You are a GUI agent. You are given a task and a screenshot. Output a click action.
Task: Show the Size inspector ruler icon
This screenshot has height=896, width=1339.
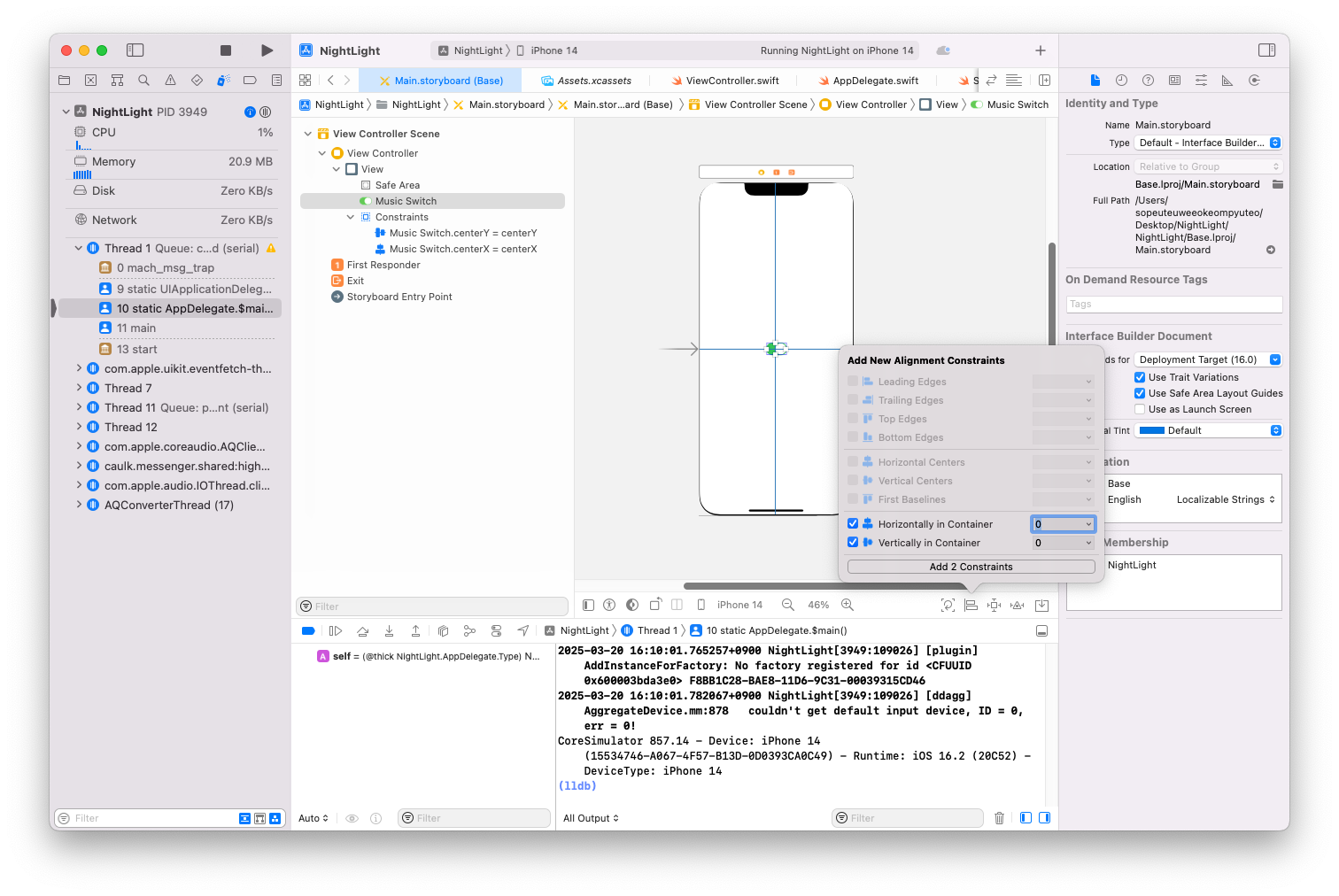coord(1227,81)
